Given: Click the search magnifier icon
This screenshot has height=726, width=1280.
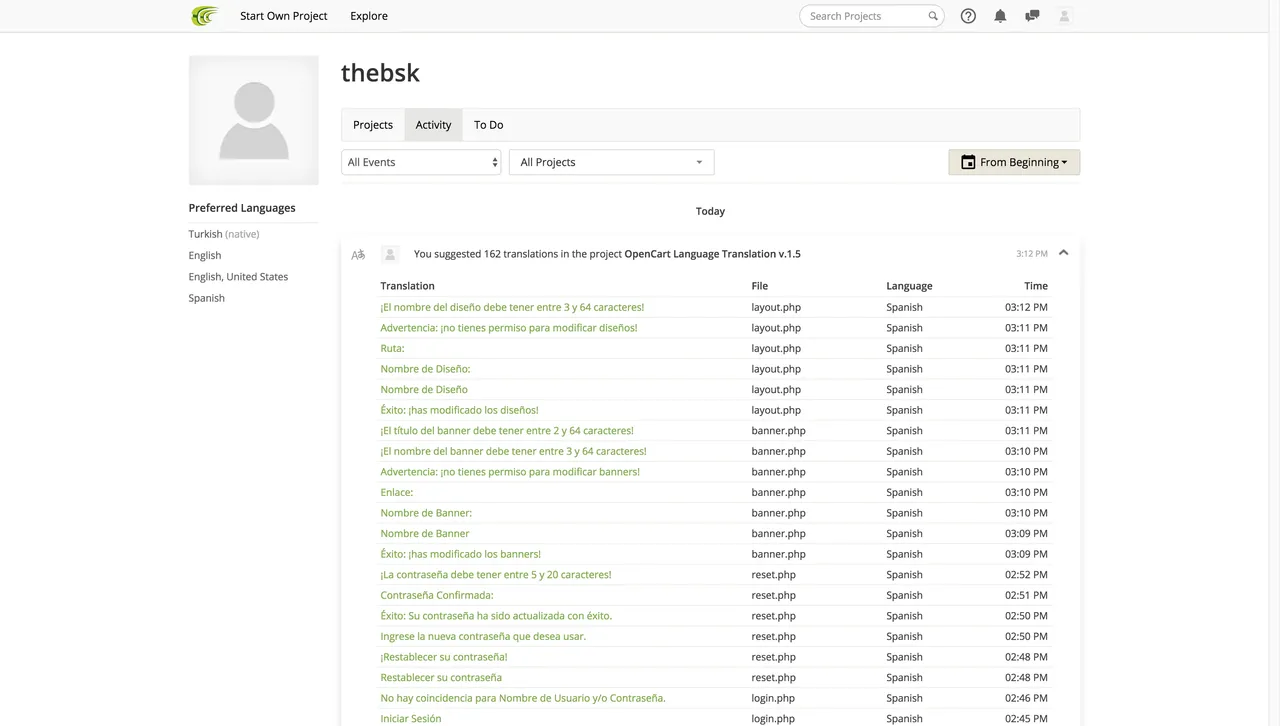Looking at the screenshot, I should point(933,16).
